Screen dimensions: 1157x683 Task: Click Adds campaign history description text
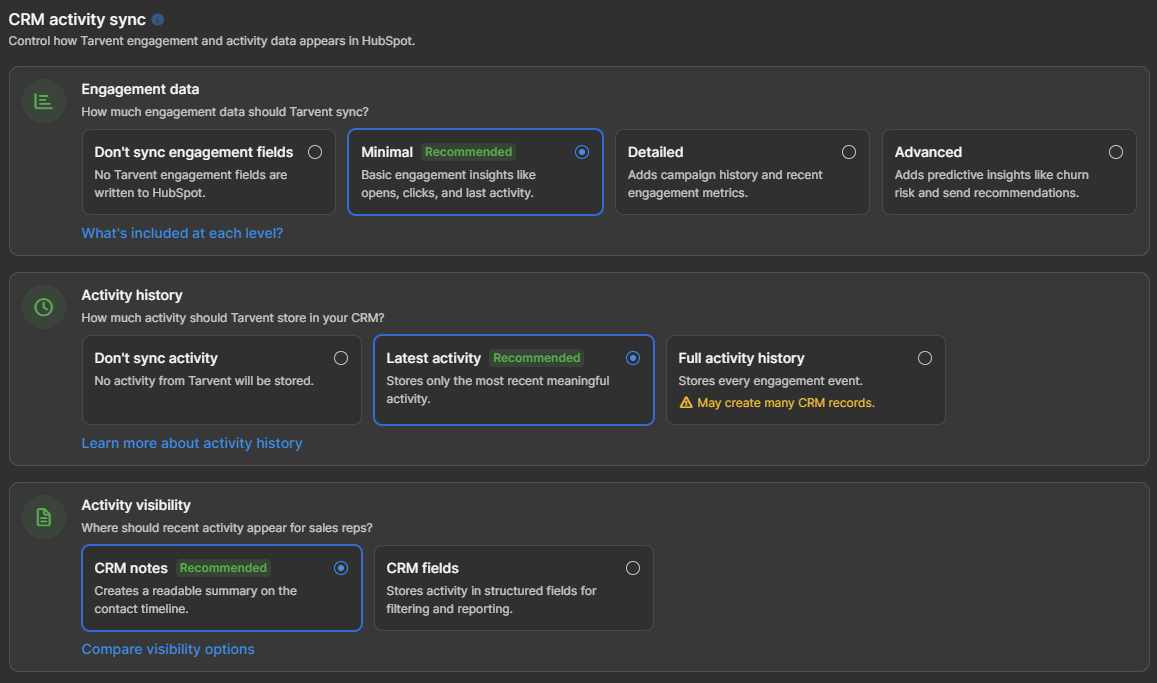click(x=725, y=184)
